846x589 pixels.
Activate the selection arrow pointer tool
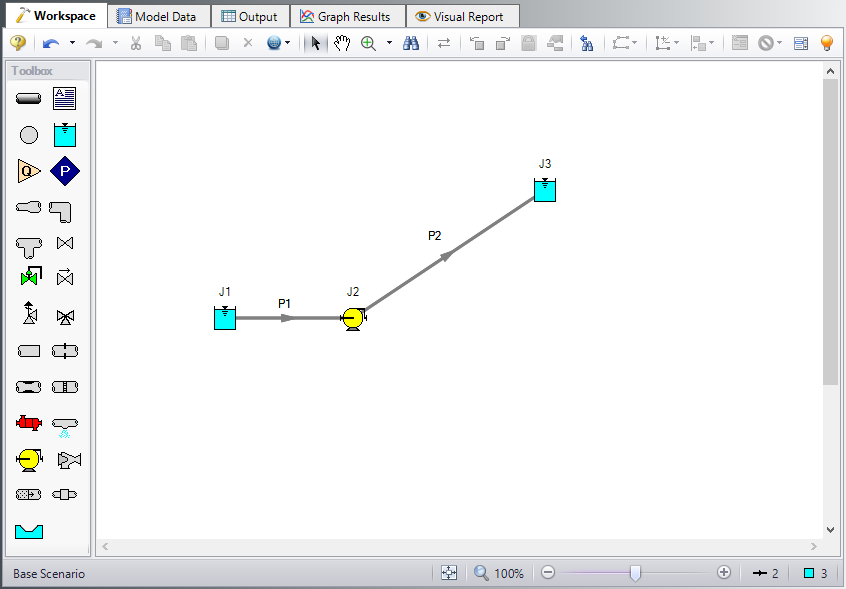tap(316, 43)
